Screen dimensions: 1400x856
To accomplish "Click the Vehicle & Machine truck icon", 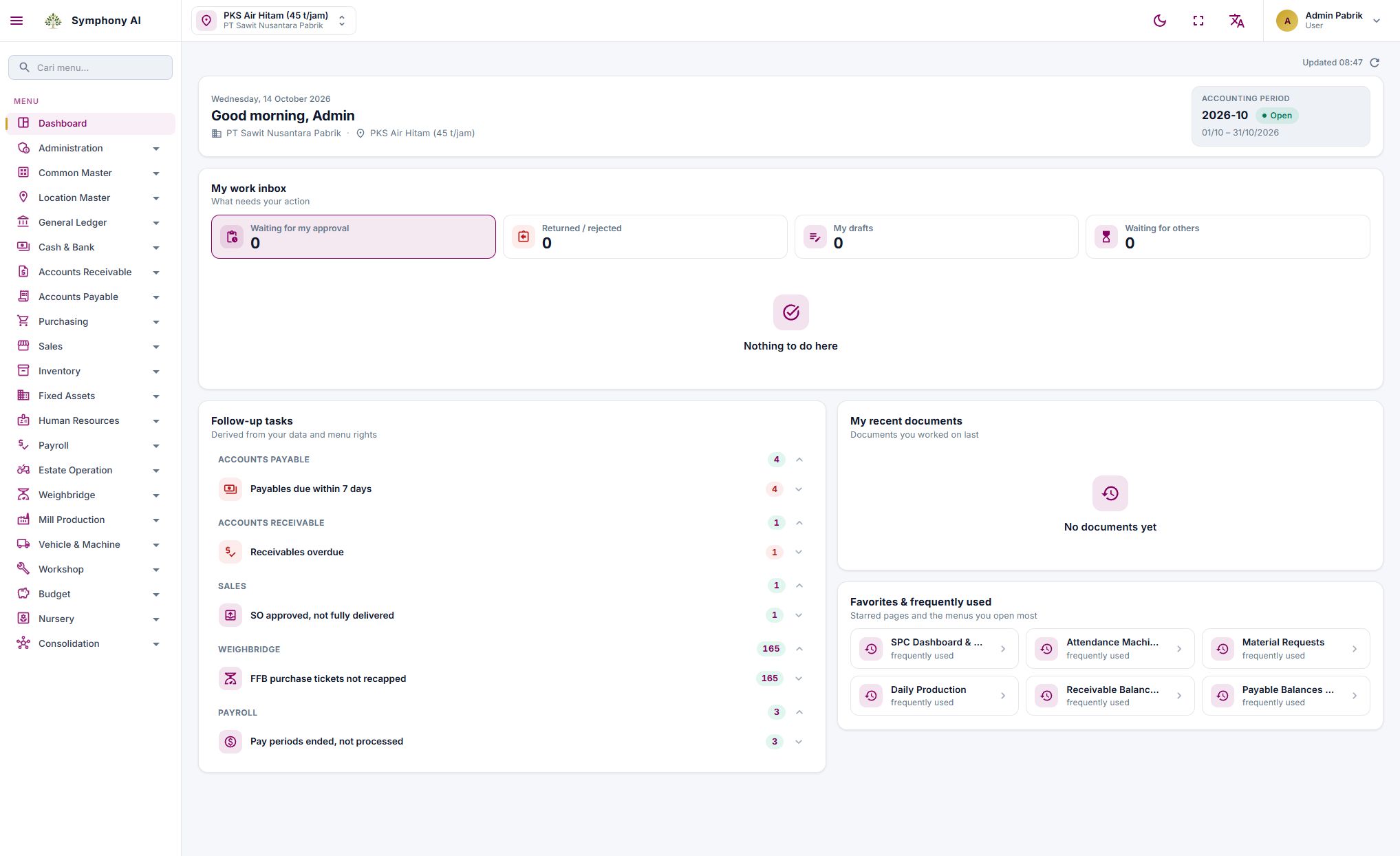I will (x=23, y=544).
